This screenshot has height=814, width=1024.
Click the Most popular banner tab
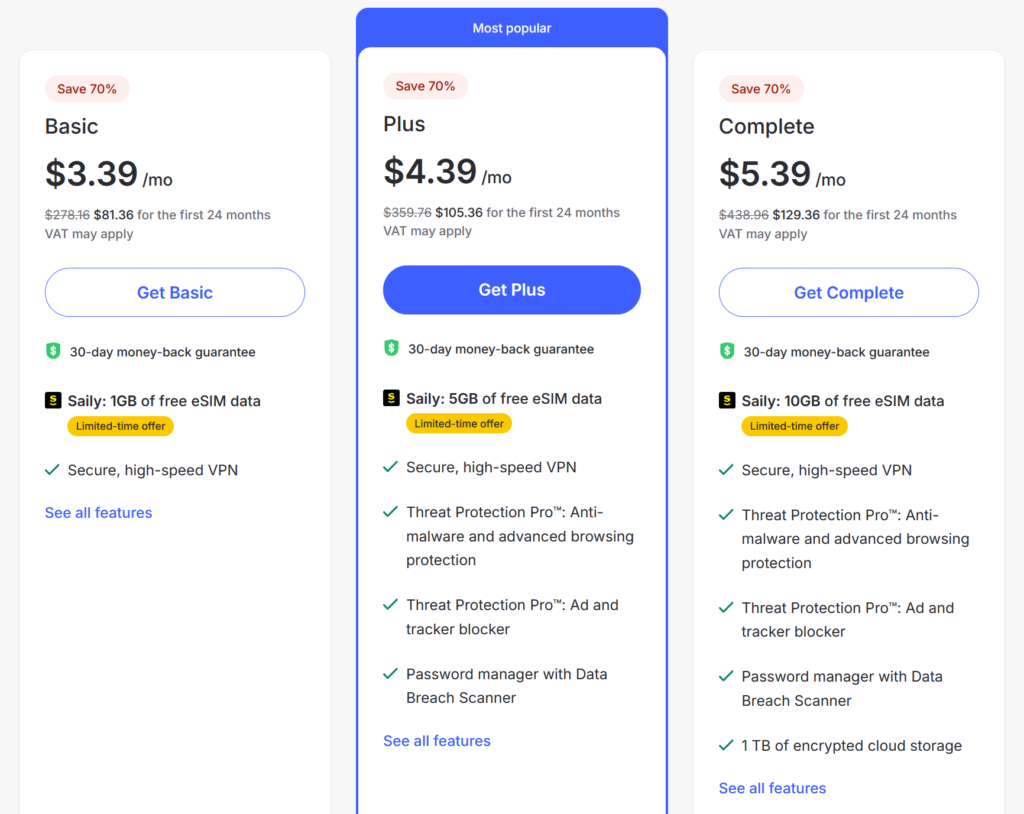(511, 27)
